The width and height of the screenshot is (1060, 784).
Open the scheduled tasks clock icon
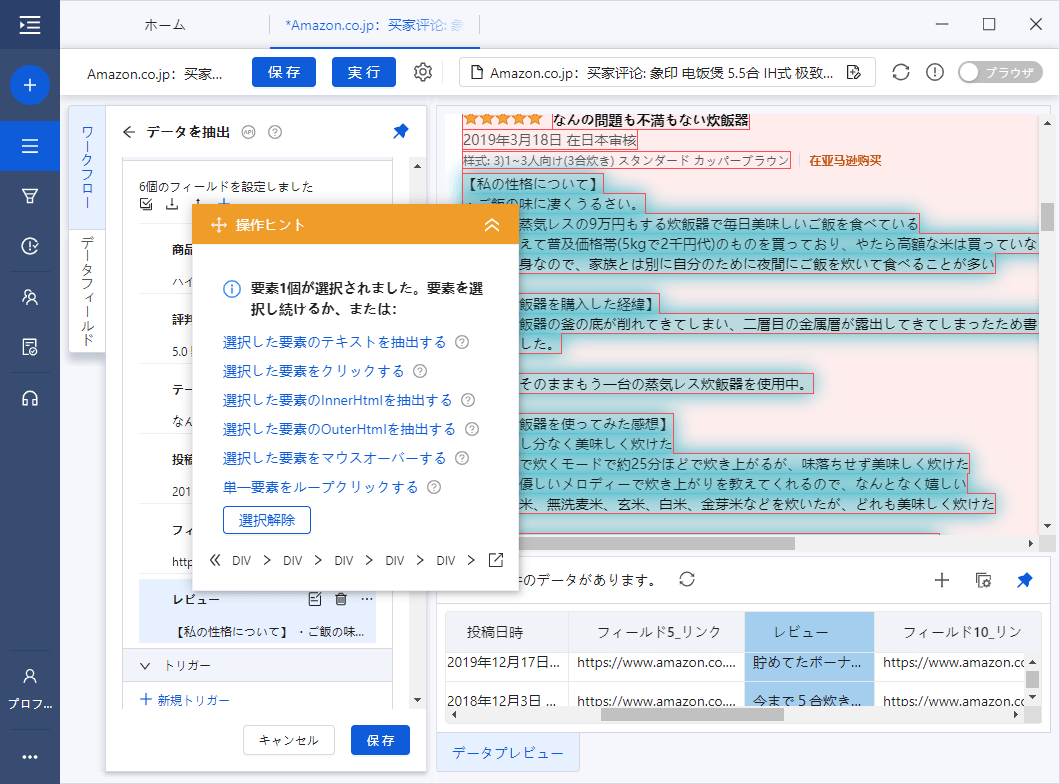point(30,246)
